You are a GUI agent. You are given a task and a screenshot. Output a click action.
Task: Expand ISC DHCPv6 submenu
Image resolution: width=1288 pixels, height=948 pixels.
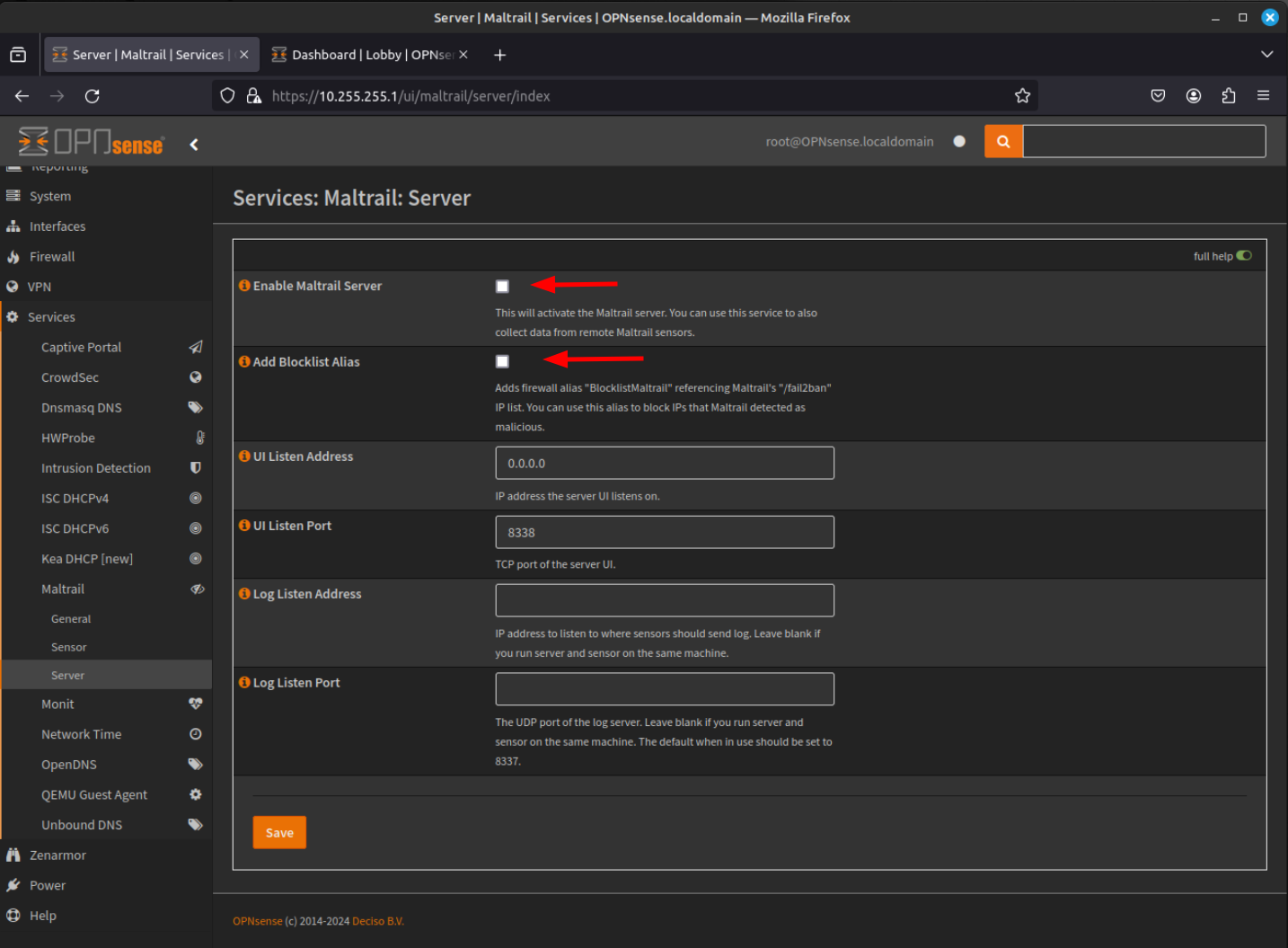tap(106, 528)
